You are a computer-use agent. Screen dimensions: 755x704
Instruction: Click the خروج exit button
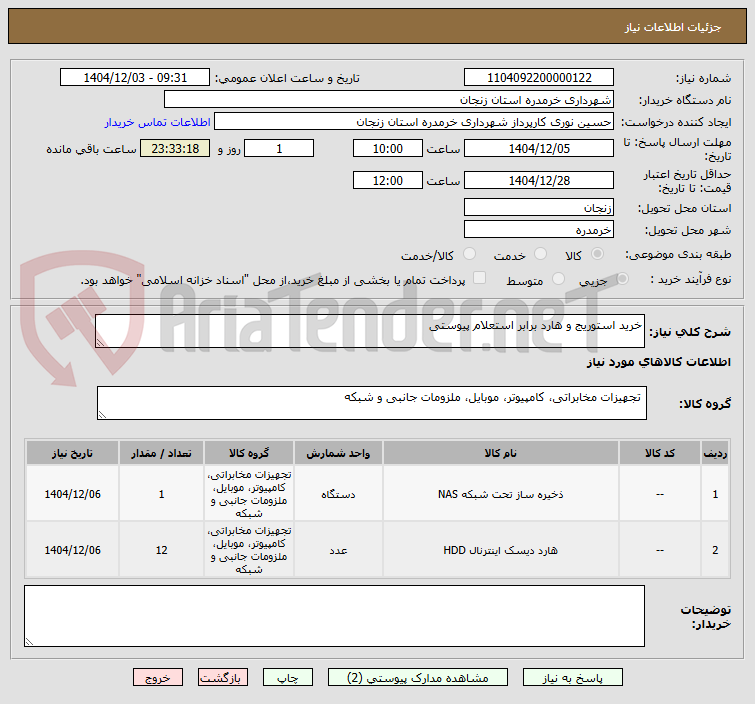[158, 678]
